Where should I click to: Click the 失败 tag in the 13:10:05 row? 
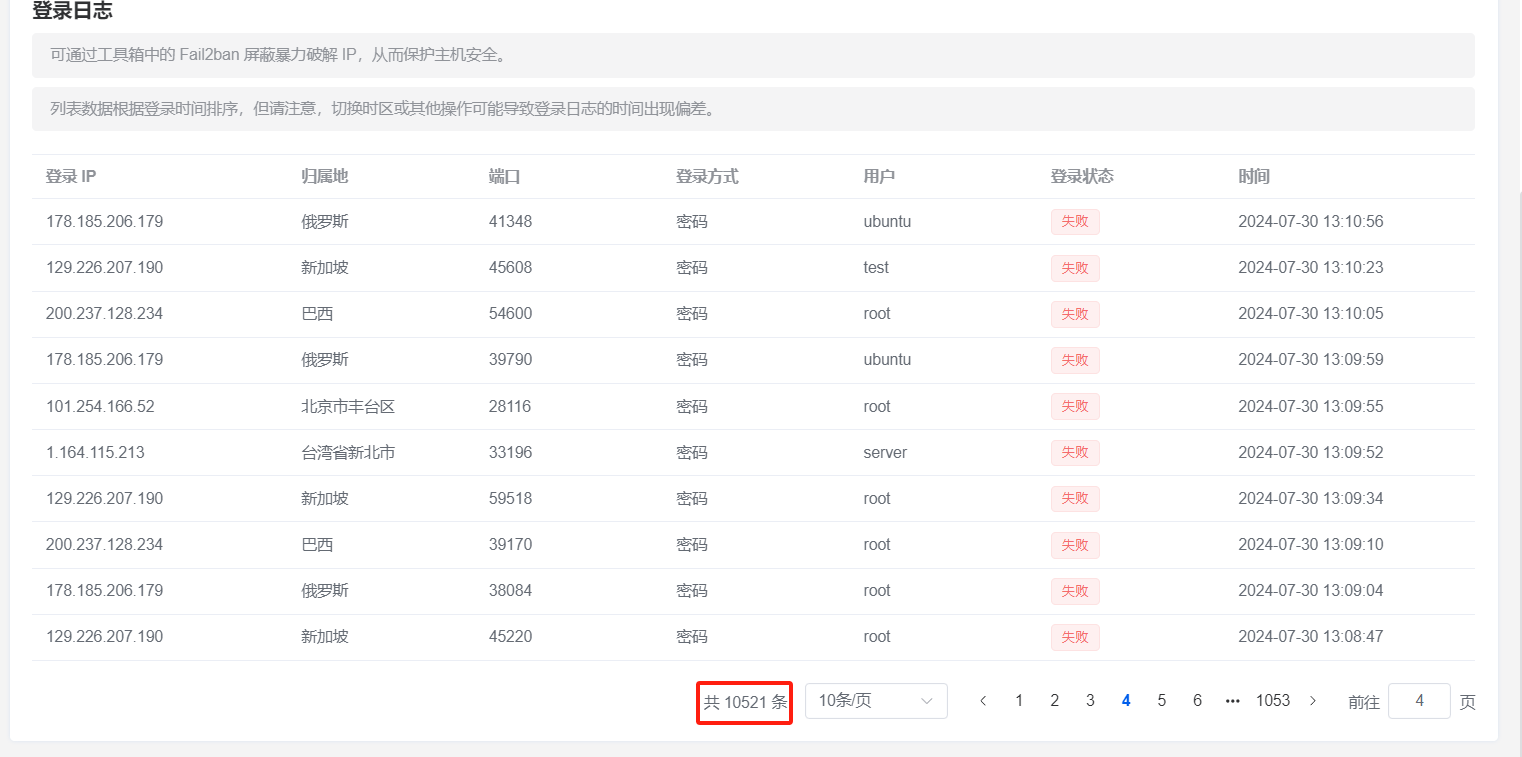1075,314
